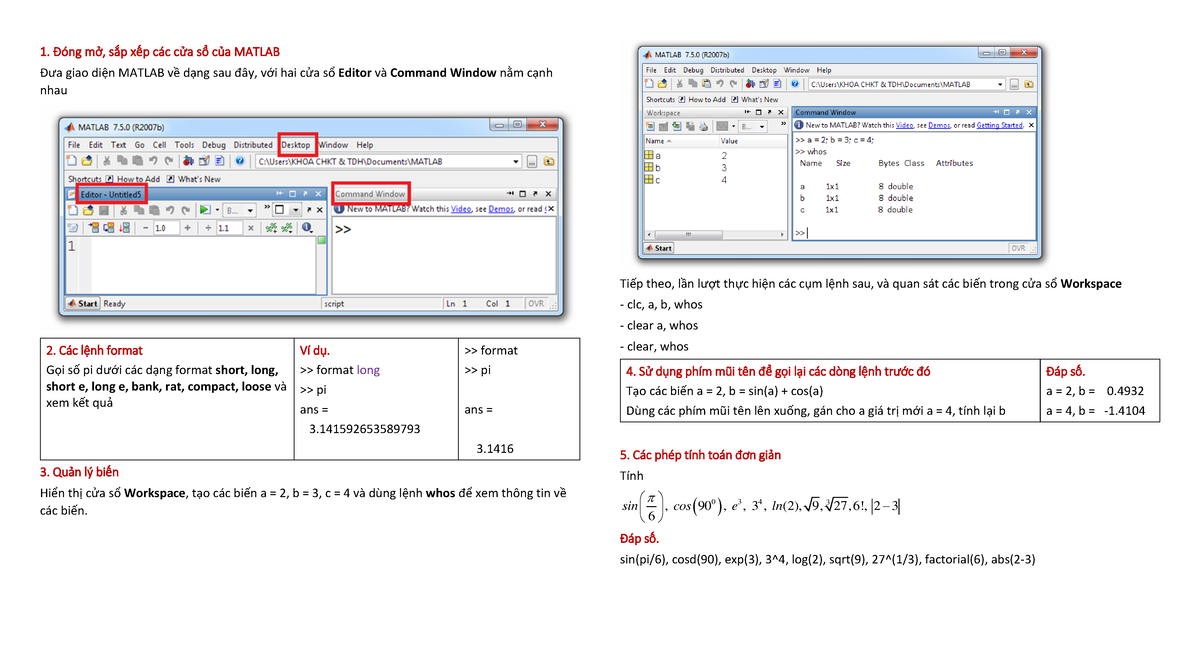Place the cursor at the Command Window prompt

click(x=805, y=233)
